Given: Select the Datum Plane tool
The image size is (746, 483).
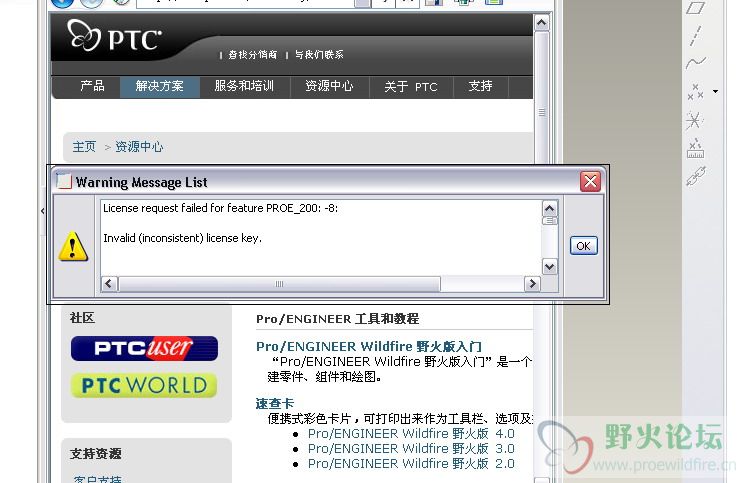Looking at the screenshot, I should (x=696, y=8).
